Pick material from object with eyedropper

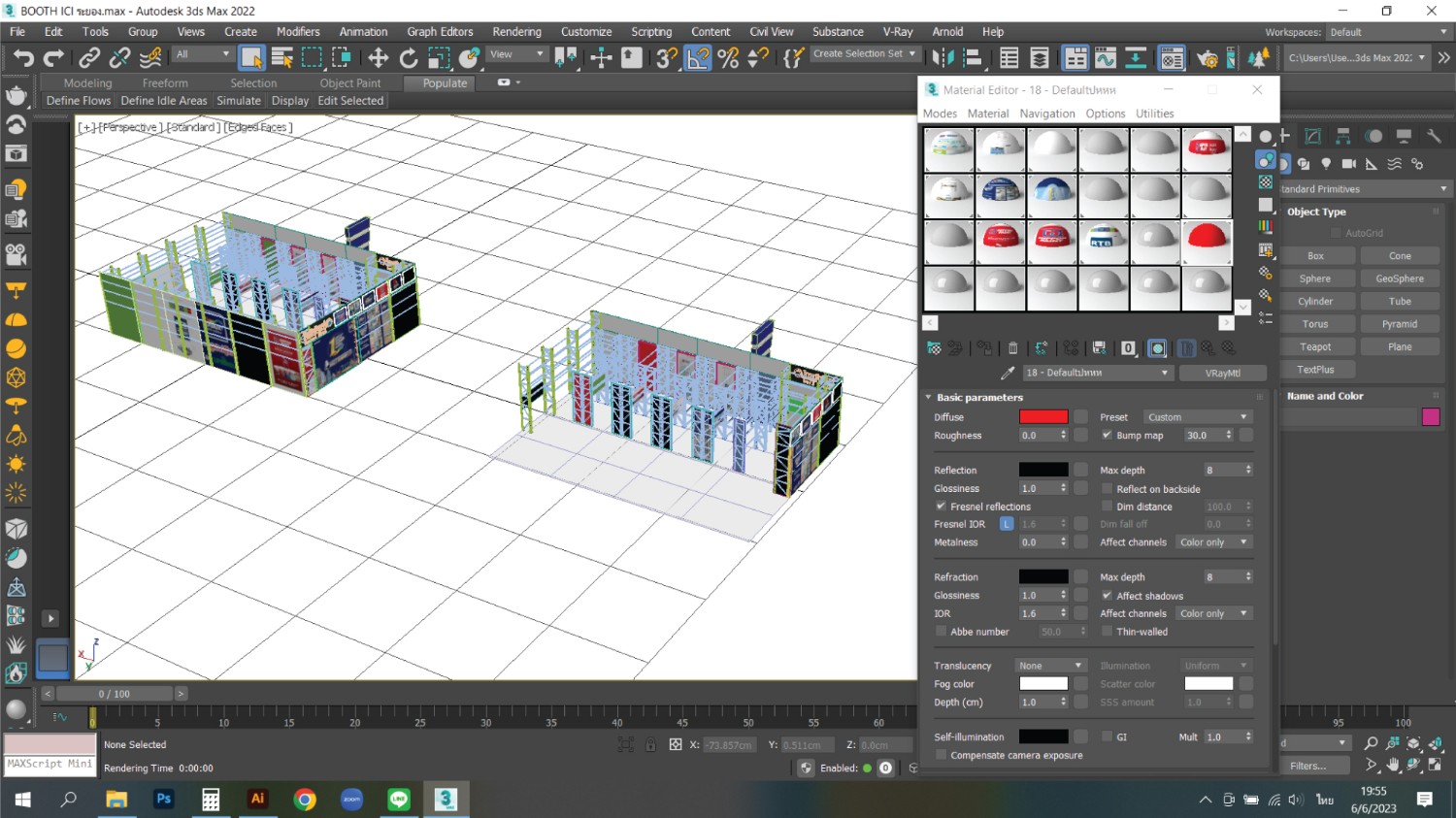(x=1007, y=373)
